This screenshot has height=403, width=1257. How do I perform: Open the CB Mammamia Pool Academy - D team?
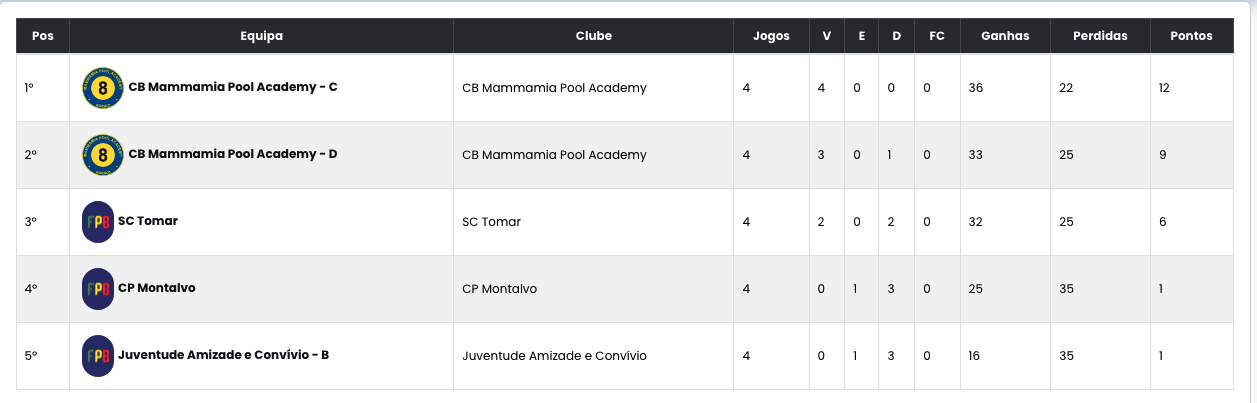(233, 154)
